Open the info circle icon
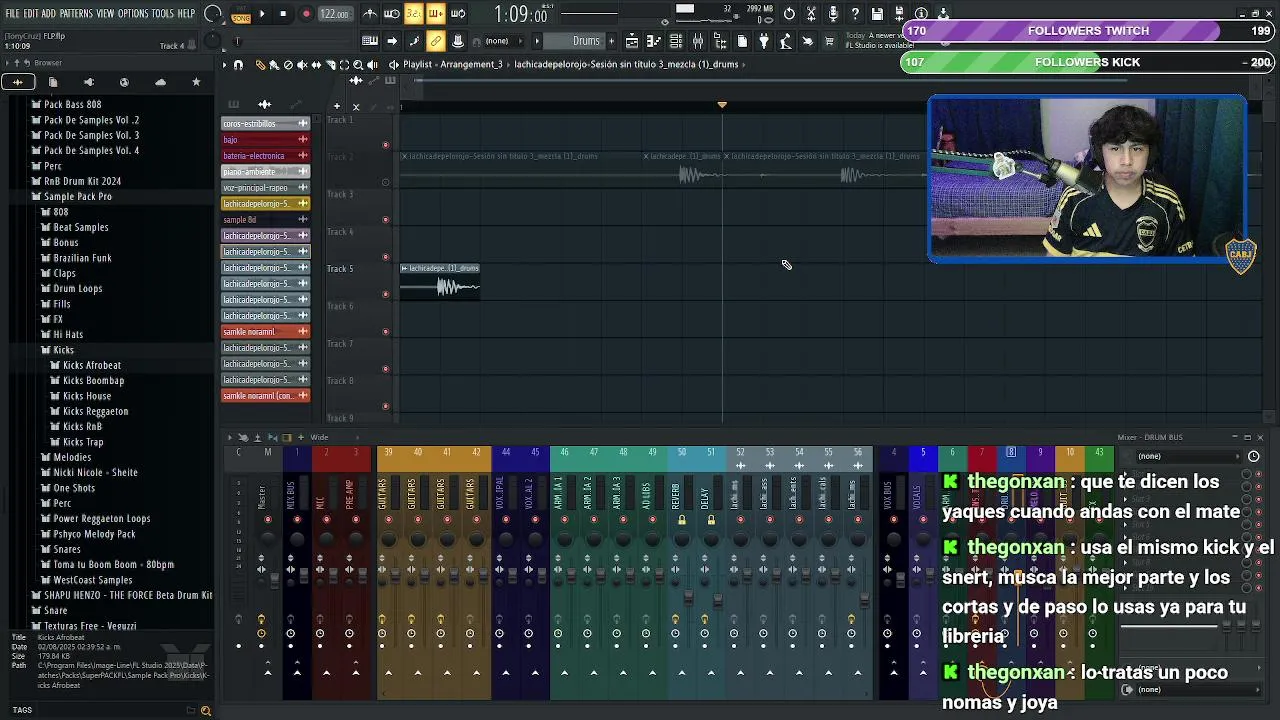 coord(921,14)
